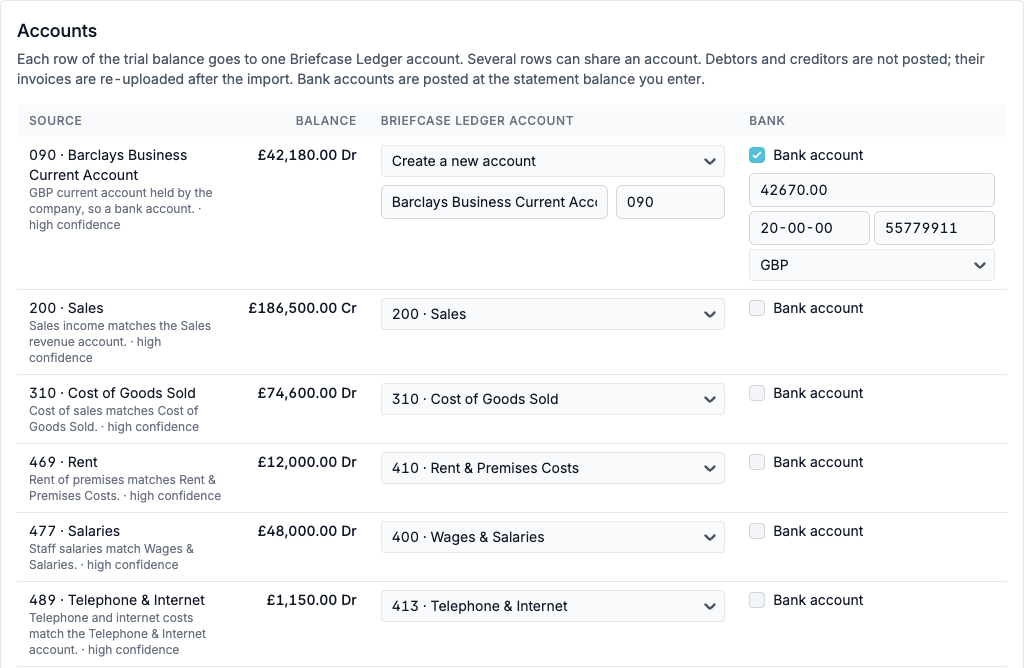This screenshot has width=1024, height=668.
Task: Click the BANK column header
Action: pos(767,121)
